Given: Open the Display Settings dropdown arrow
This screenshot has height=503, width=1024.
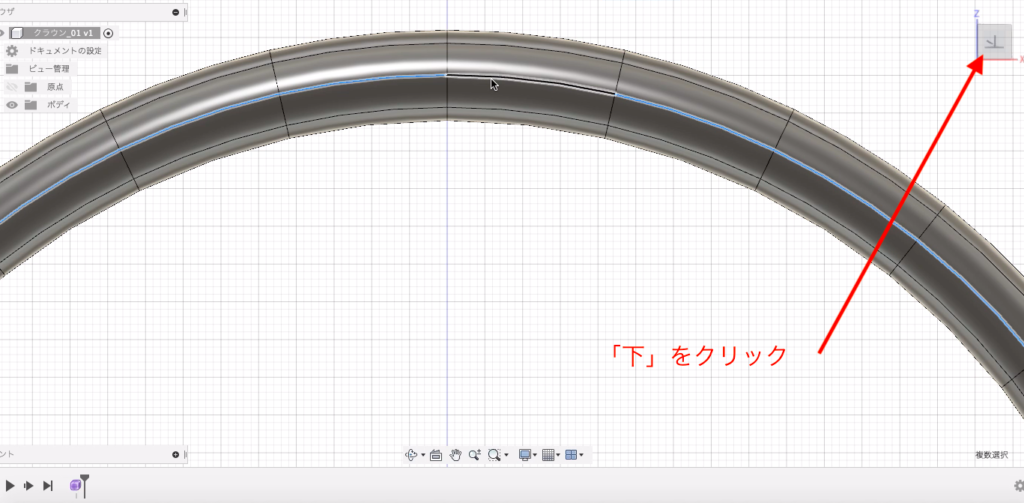Looking at the screenshot, I should tap(535, 456).
